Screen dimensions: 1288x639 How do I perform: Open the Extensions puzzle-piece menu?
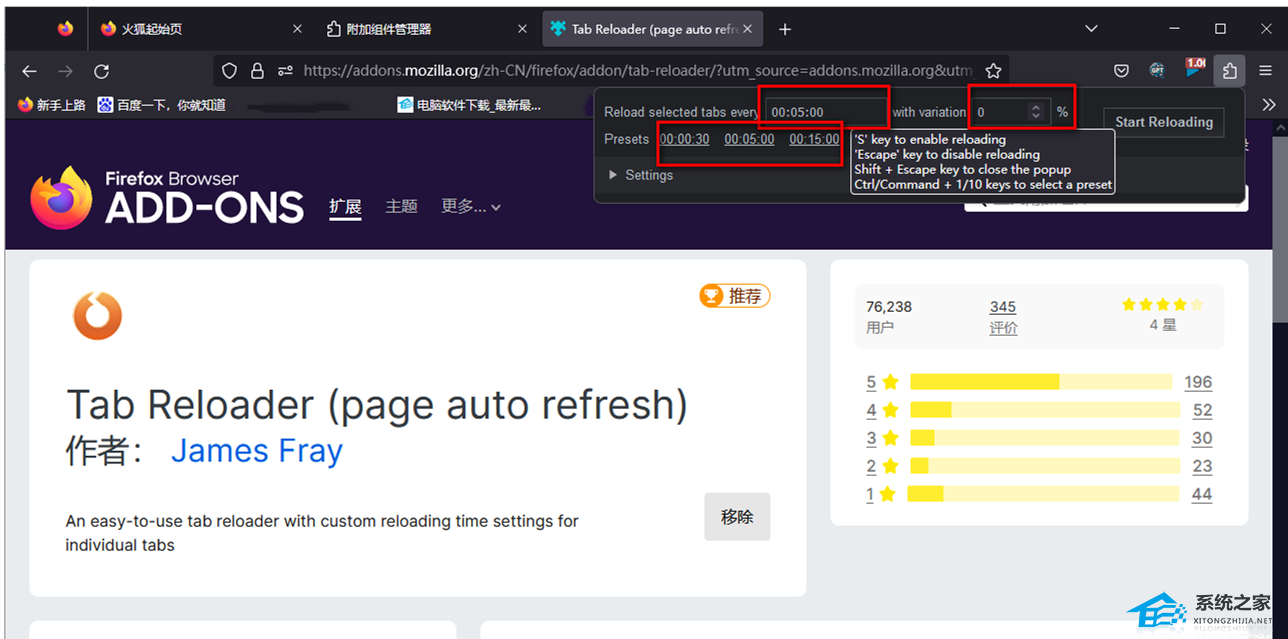[x=1230, y=71]
